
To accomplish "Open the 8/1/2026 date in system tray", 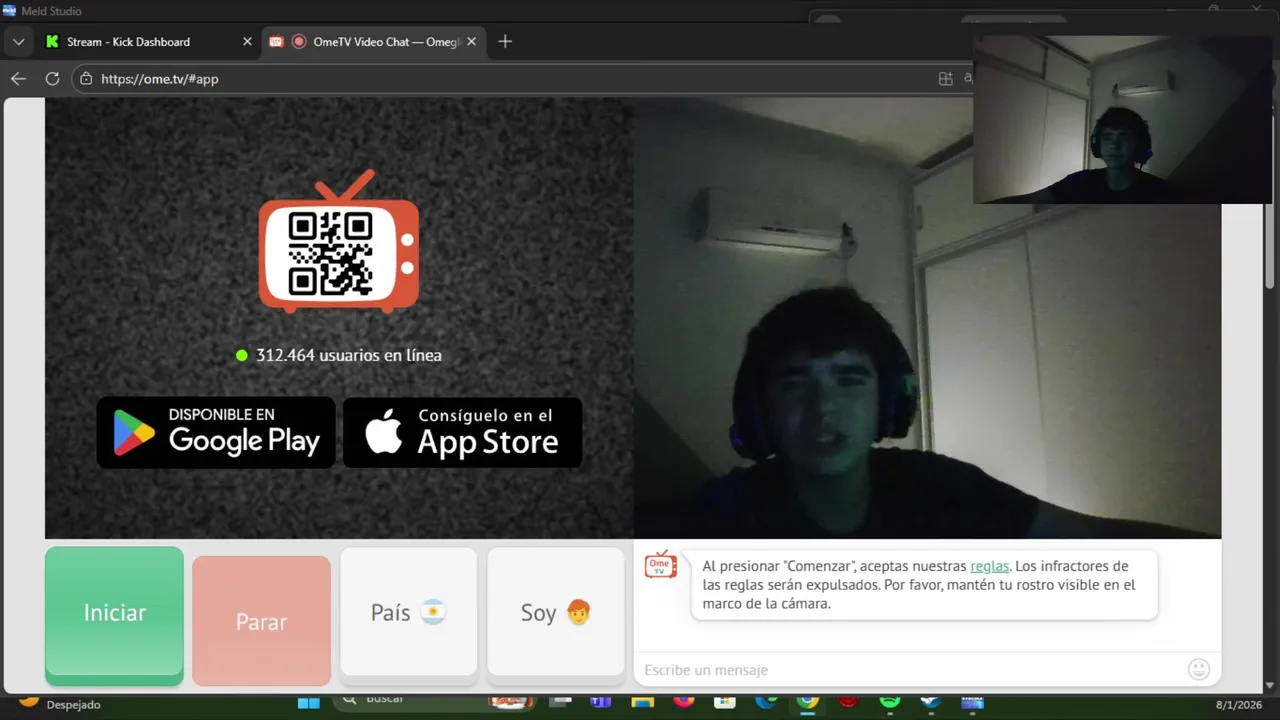I will 1241,705.
